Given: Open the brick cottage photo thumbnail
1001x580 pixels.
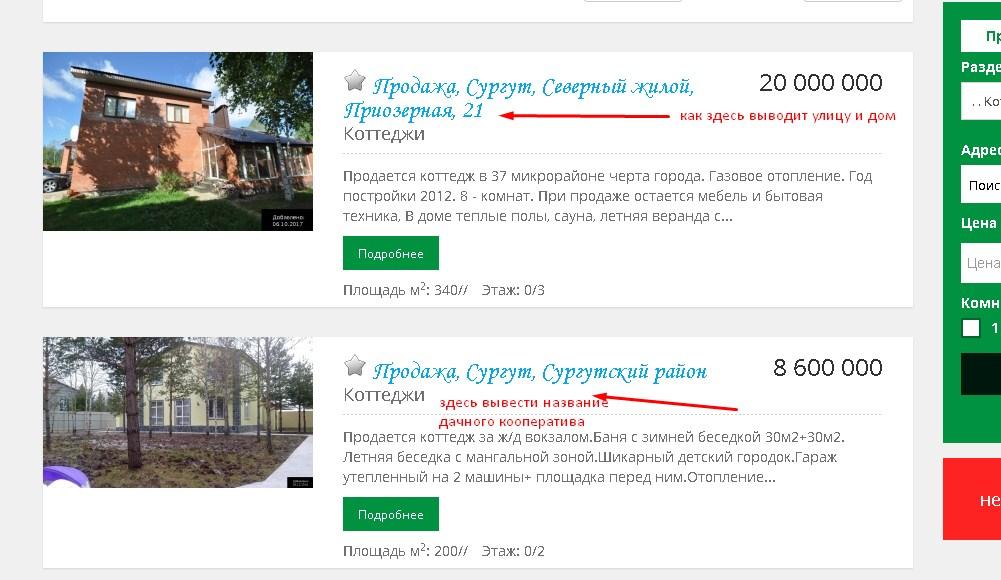Looking at the screenshot, I should (x=177, y=141).
